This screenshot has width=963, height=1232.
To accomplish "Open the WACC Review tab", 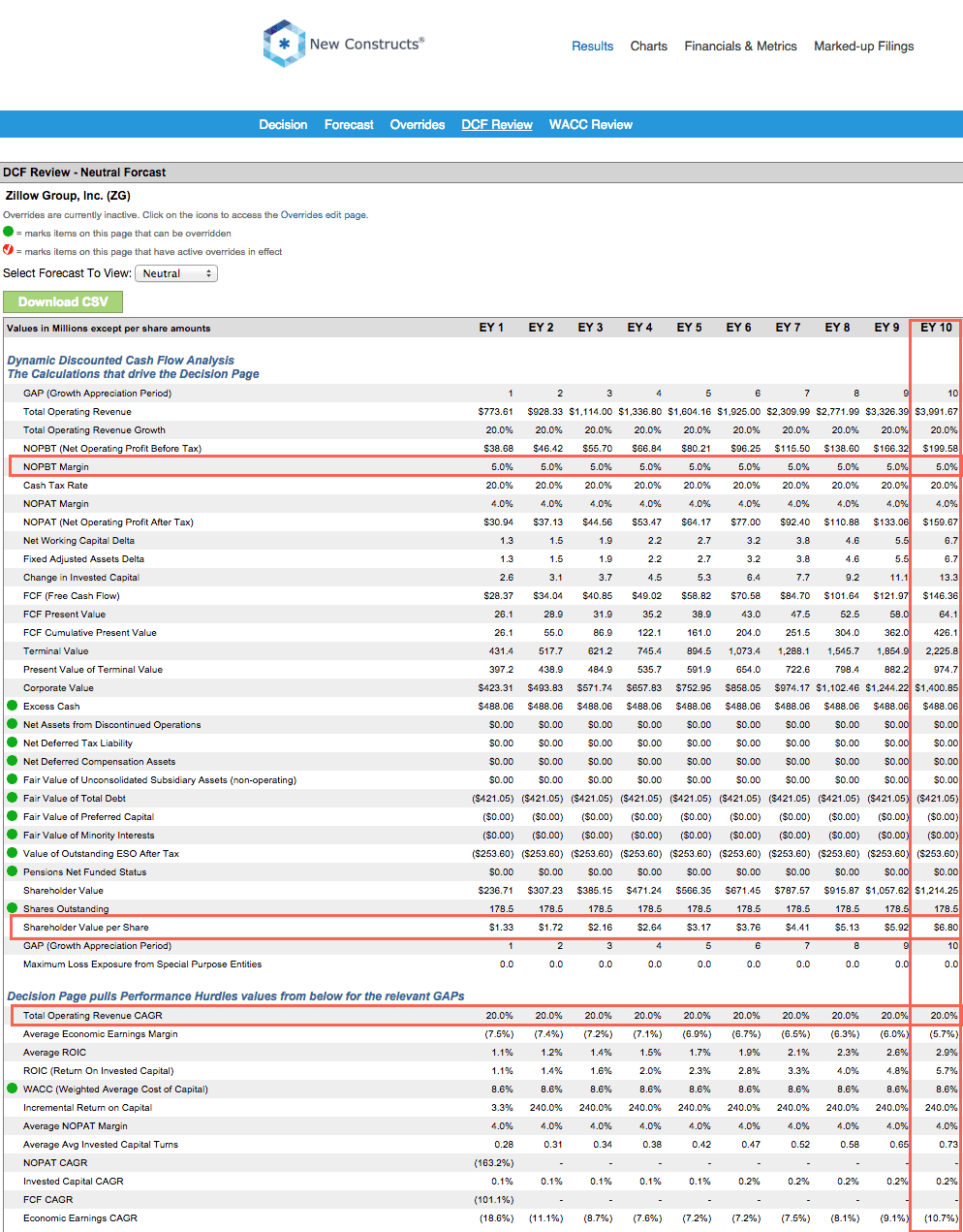I will point(591,124).
